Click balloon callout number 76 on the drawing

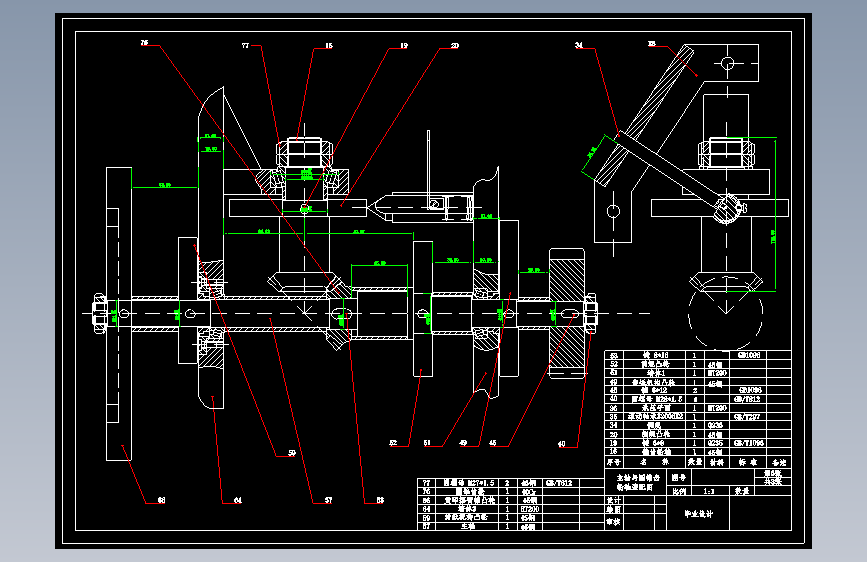(144, 43)
